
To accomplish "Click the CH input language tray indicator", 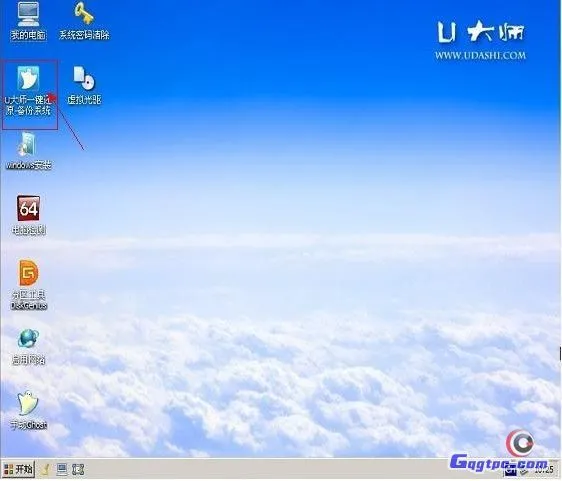I will pyautogui.click(x=510, y=471).
